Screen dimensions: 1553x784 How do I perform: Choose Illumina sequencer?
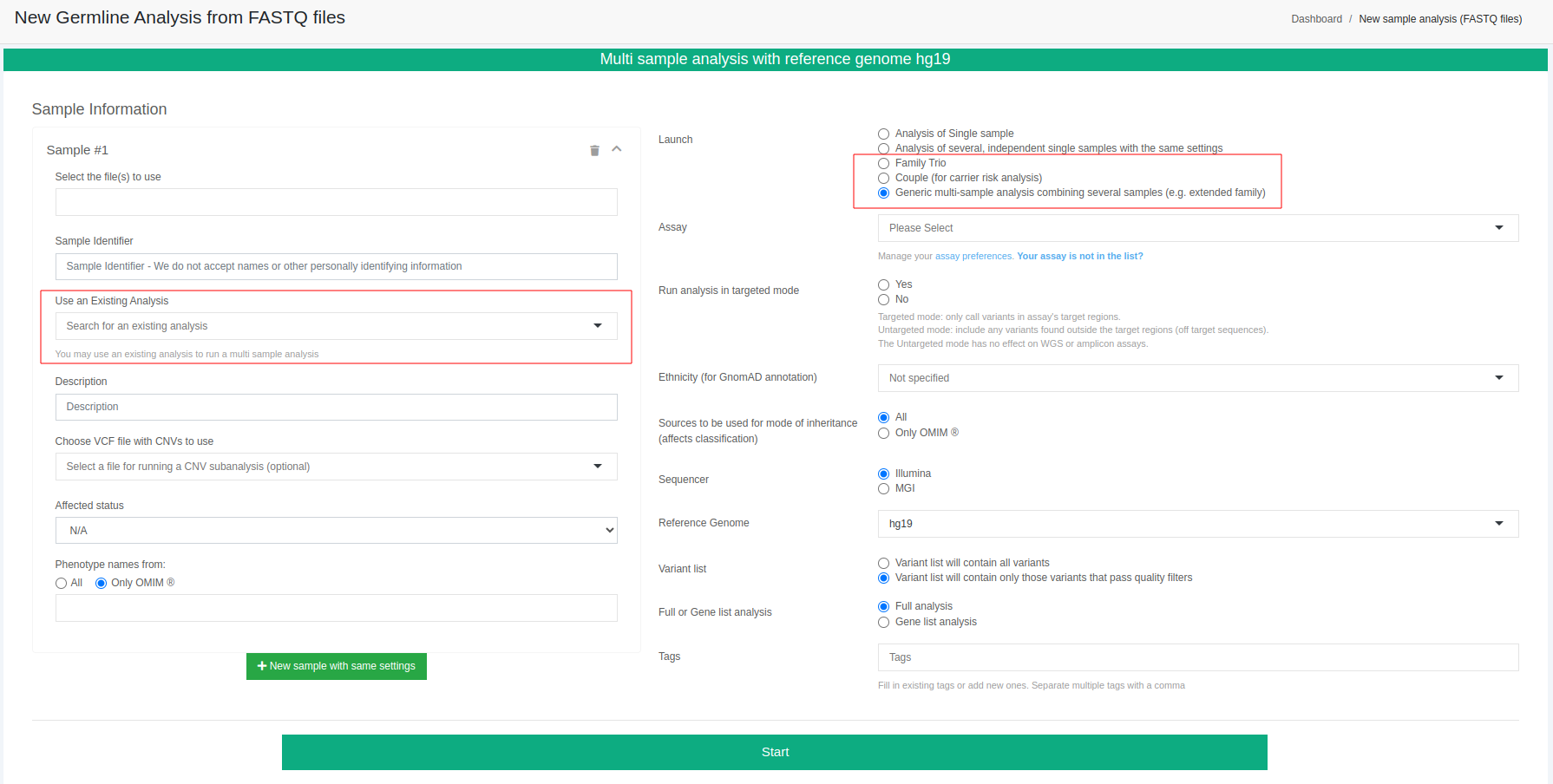[x=883, y=474]
